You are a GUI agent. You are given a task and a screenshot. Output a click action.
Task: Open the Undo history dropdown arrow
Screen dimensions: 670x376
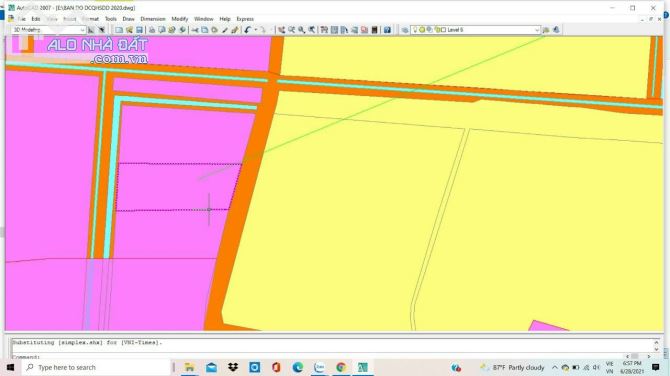click(256, 30)
